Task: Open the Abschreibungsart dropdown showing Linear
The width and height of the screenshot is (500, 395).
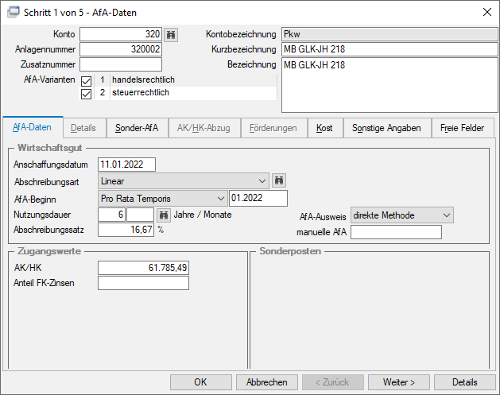Action: (184, 181)
